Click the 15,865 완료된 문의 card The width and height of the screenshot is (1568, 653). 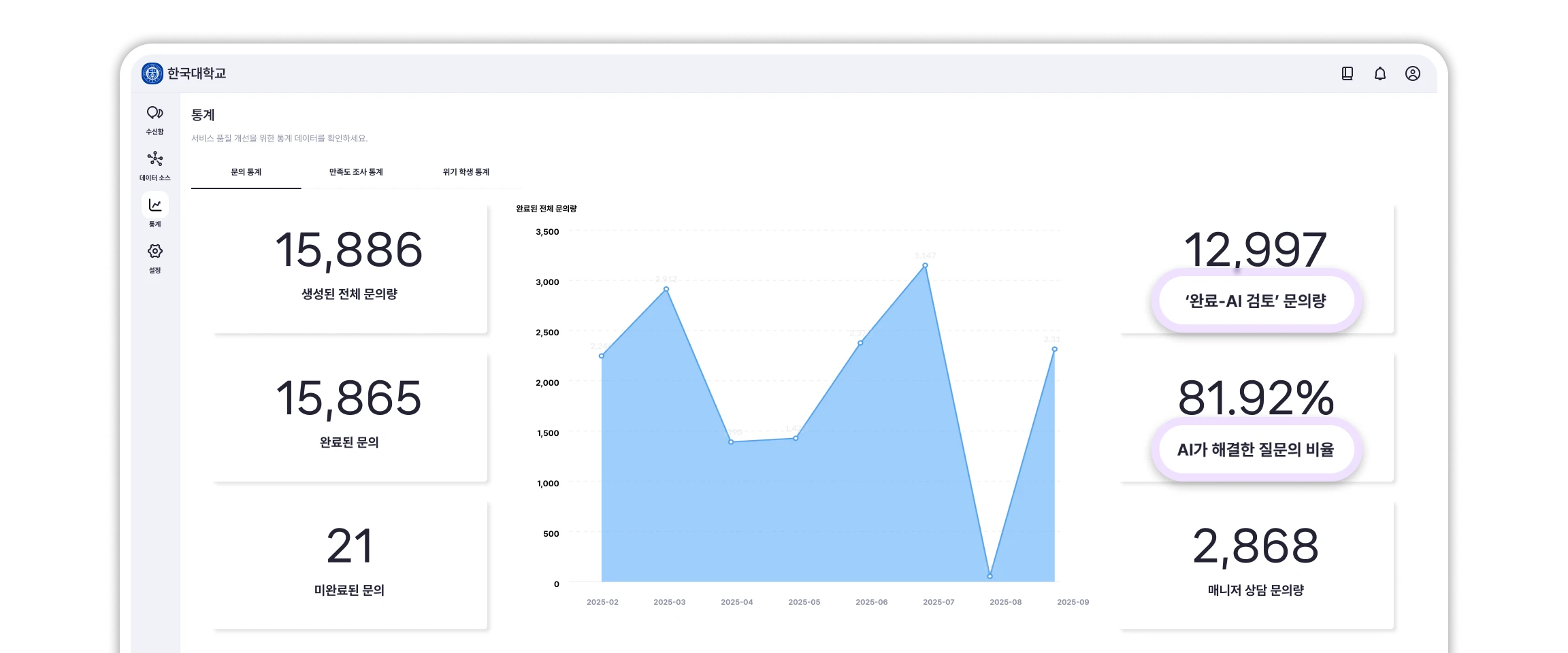[350, 416]
